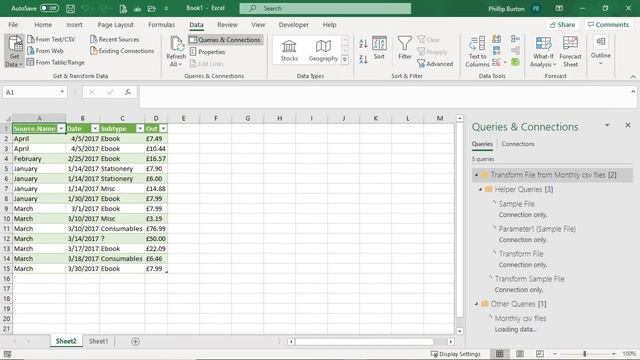Open the Name Box dropdown arrow
This screenshot has height=360, width=640.
62,92
